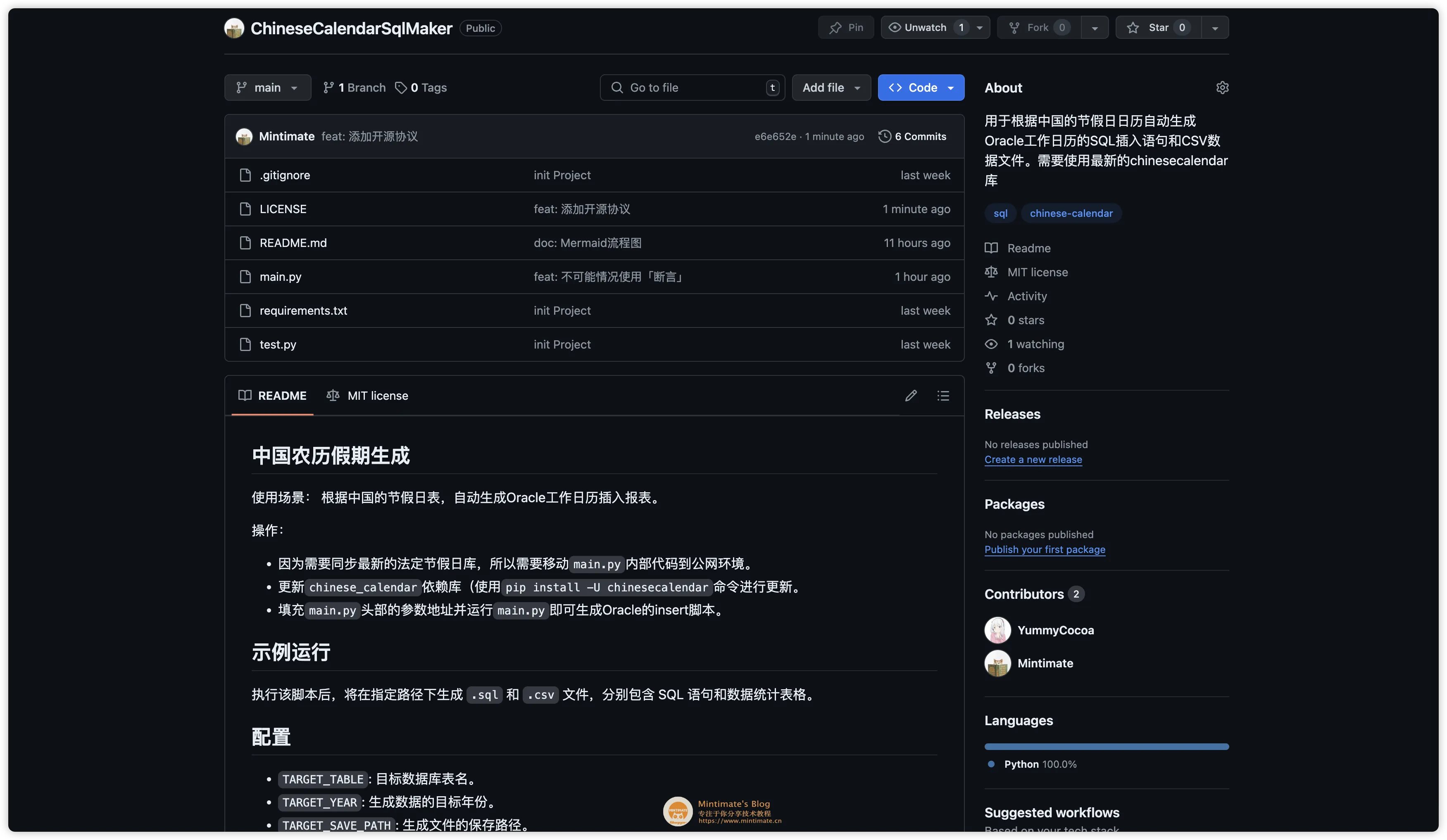Show the README outline list icon
This screenshot has height=840, width=1447.
[x=943, y=395]
